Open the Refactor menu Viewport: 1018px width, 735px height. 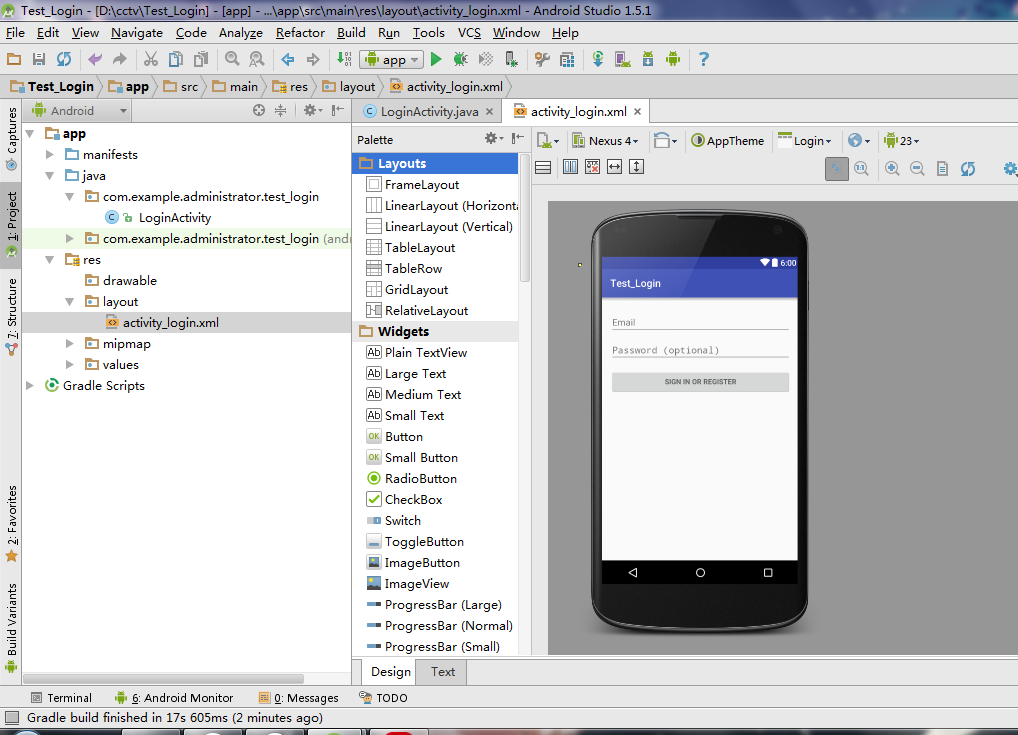tap(300, 32)
